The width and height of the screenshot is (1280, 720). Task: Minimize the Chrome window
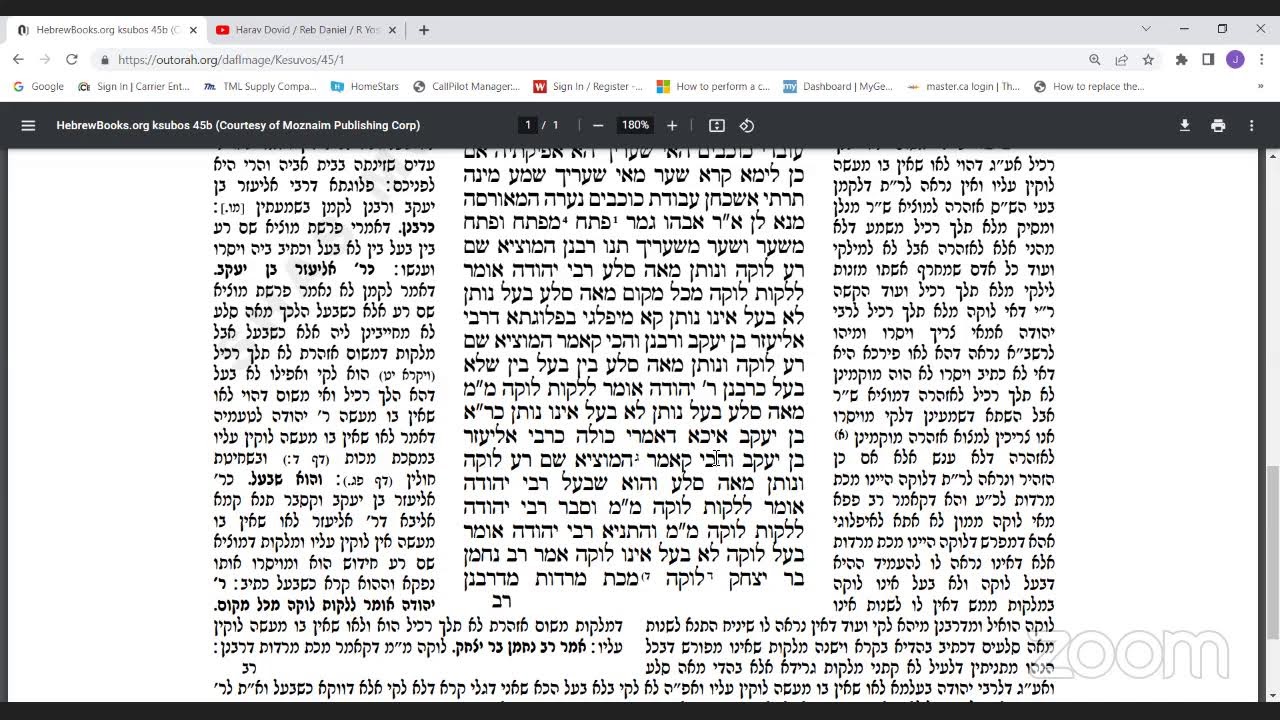[1184, 29]
